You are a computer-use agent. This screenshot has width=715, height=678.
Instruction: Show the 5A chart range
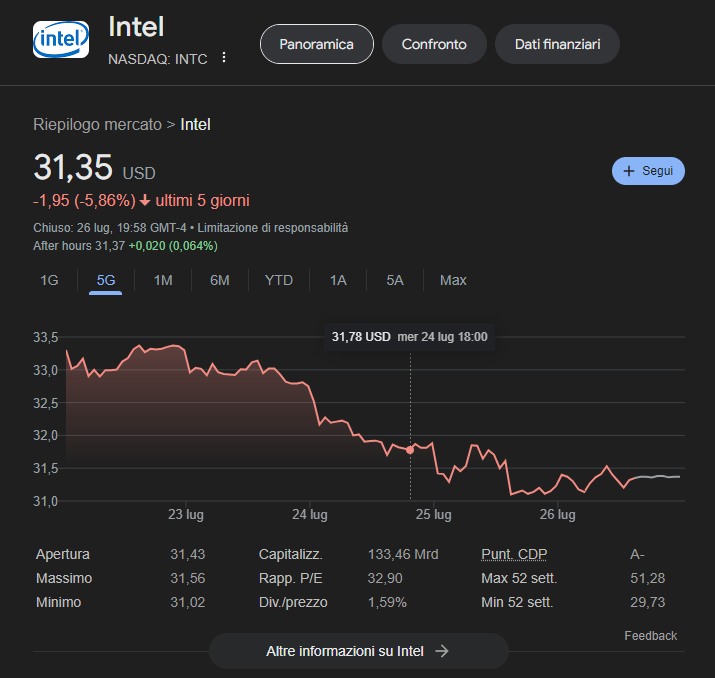coord(394,280)
